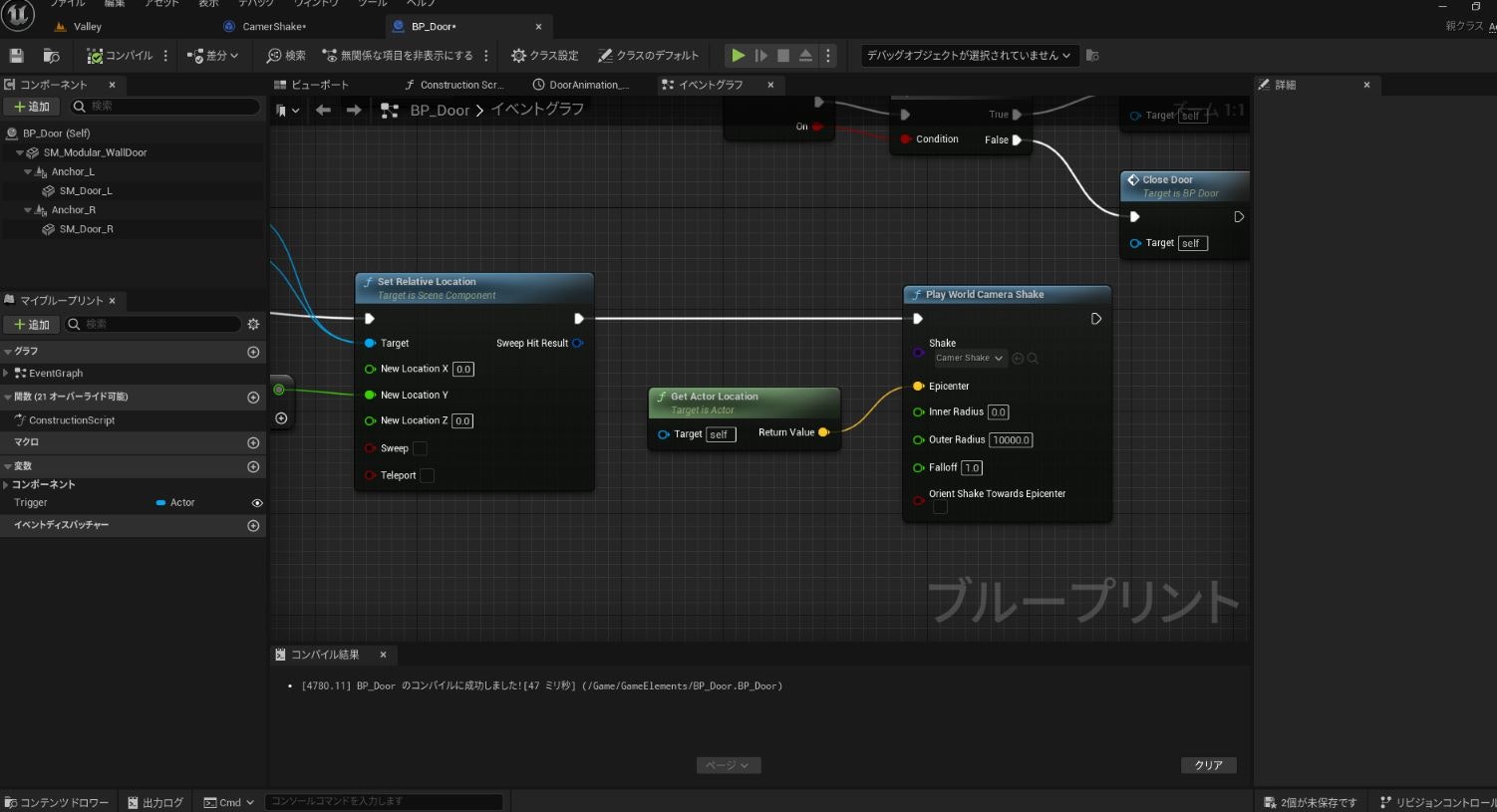This screenshot has height=812, width=1497.
Task: Collapse the Anchor_R tree node
Action: click(28, 210)
